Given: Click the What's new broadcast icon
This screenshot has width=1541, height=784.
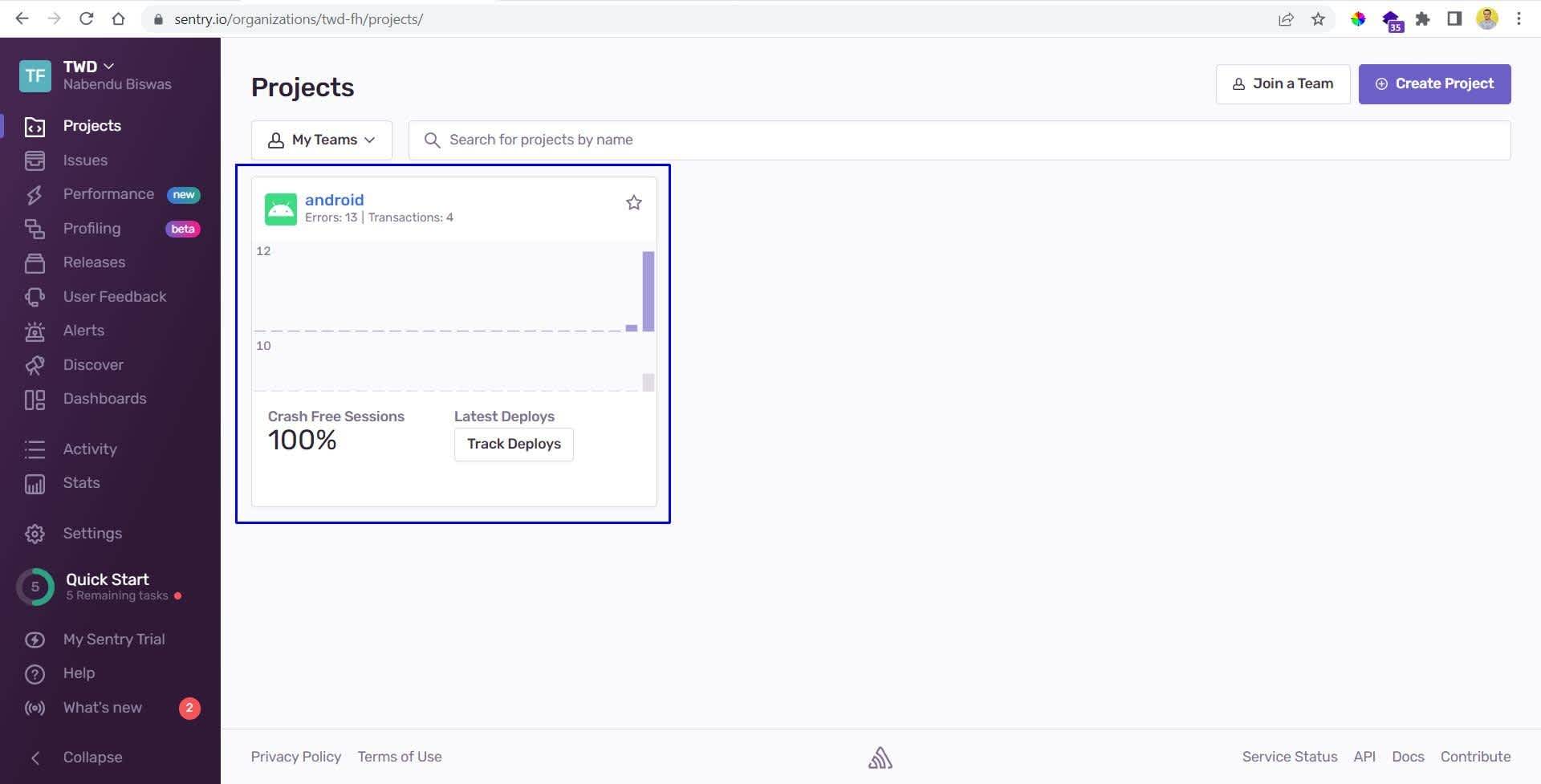Looking at the screenshot, I should tap(35, 708).
